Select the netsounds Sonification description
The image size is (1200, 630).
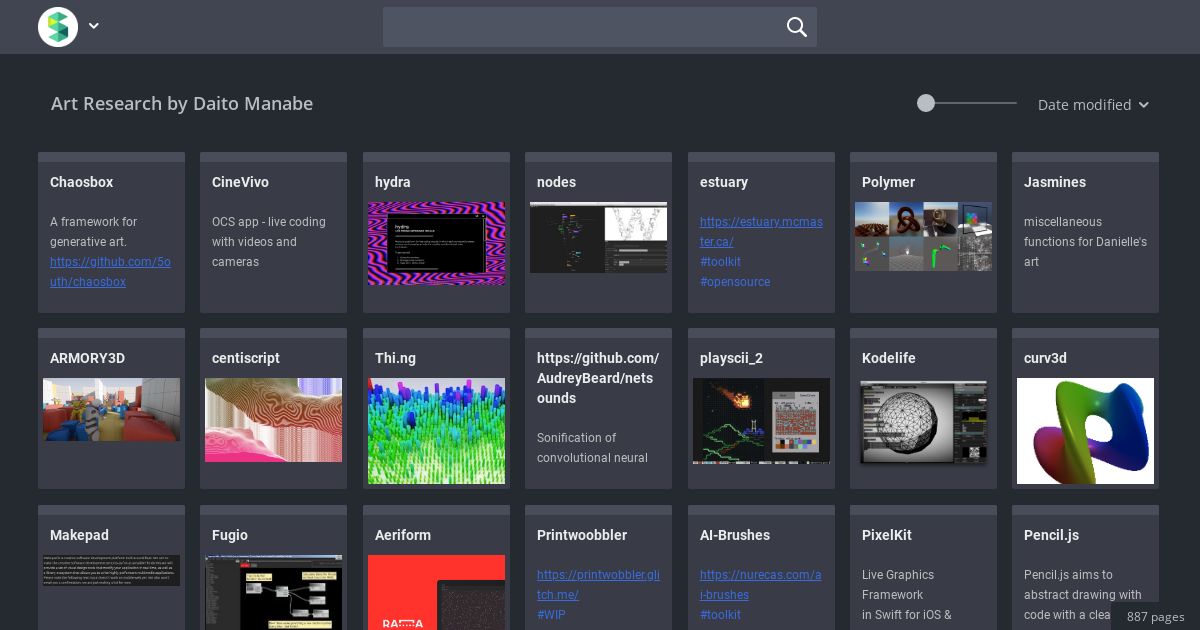[592, 448]
